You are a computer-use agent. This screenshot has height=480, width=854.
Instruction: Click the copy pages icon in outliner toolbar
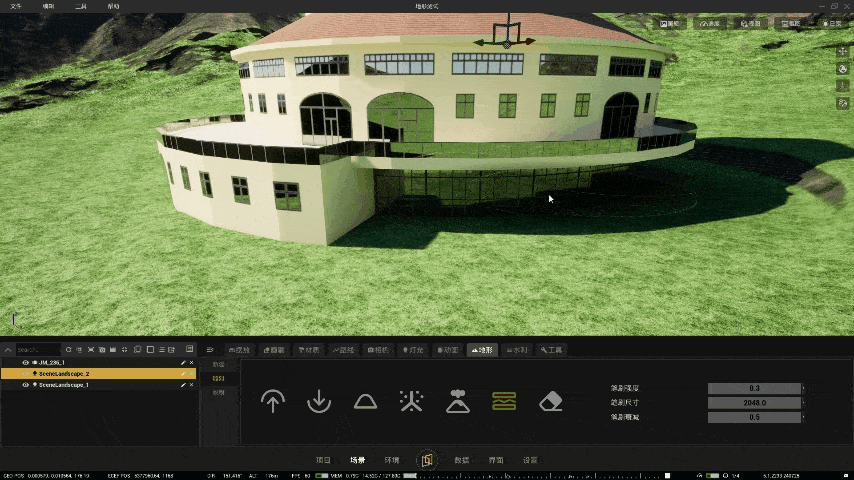point(137,349)
